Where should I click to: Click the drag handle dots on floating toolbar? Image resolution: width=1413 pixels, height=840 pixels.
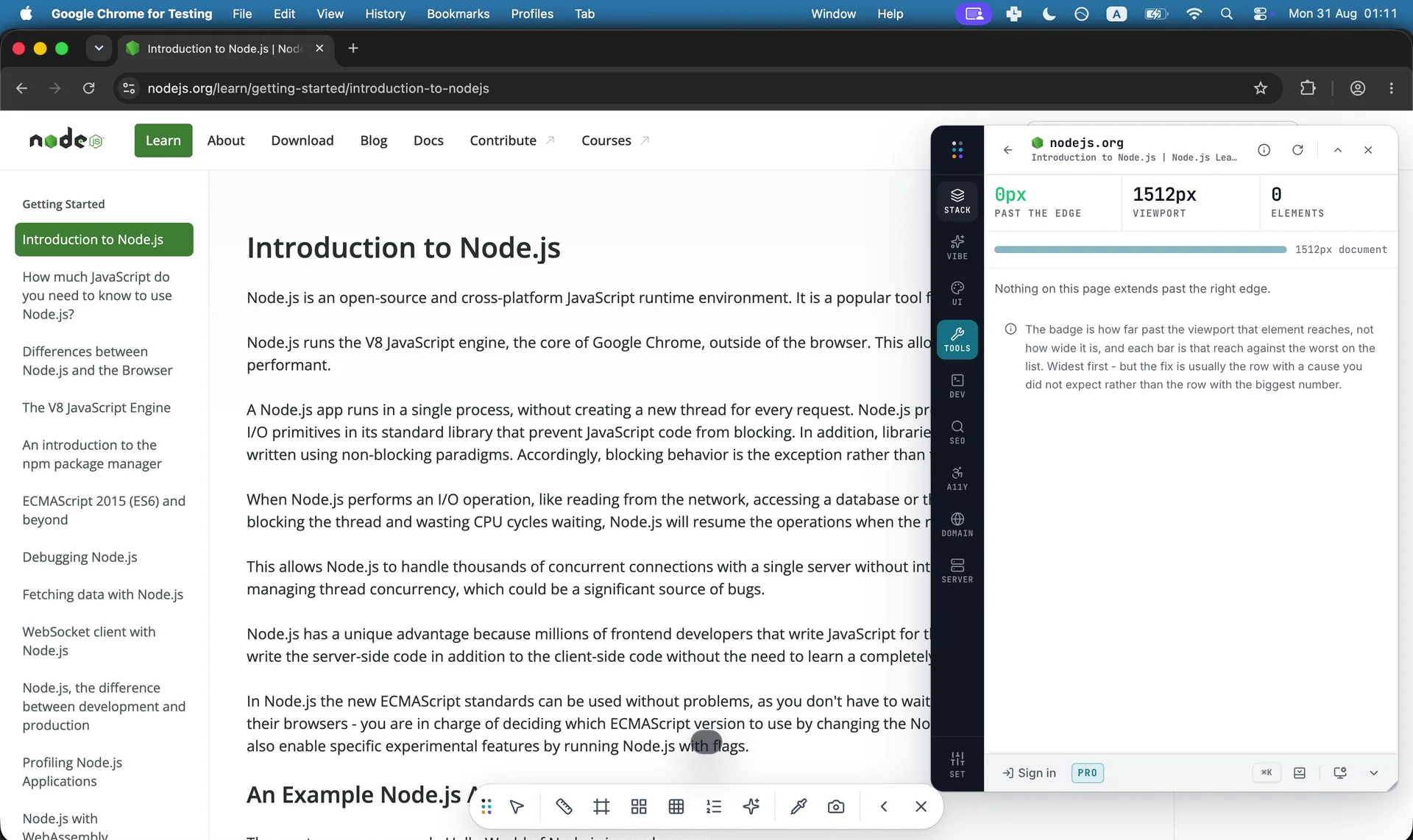[x=486, y=807]
